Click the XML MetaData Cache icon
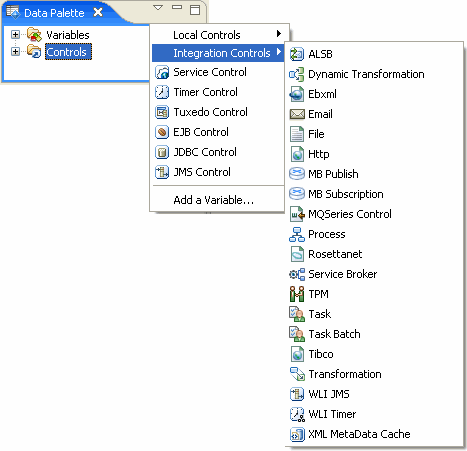The image size is (467, 451). (x=297, y=434)
